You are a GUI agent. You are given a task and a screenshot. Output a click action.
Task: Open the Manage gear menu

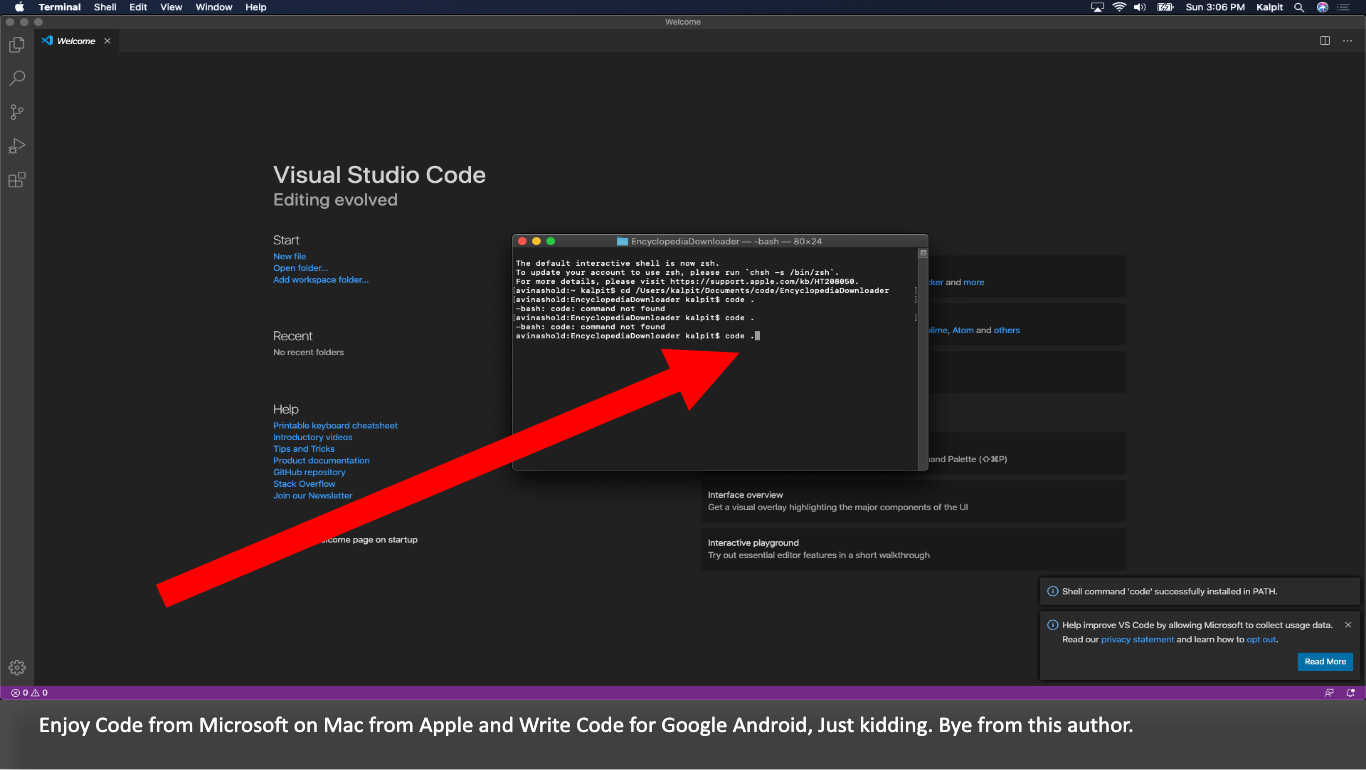tap(17, 667)
